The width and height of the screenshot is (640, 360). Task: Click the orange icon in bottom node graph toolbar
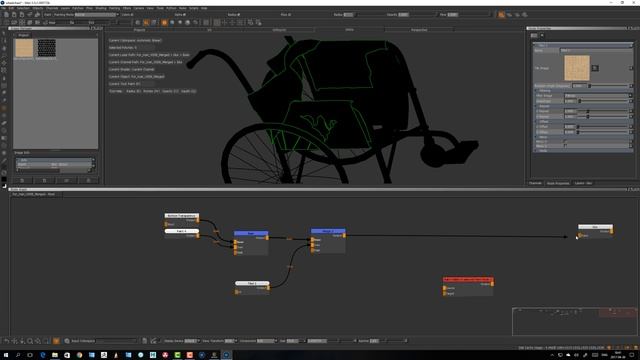click(x=56, y=341)
